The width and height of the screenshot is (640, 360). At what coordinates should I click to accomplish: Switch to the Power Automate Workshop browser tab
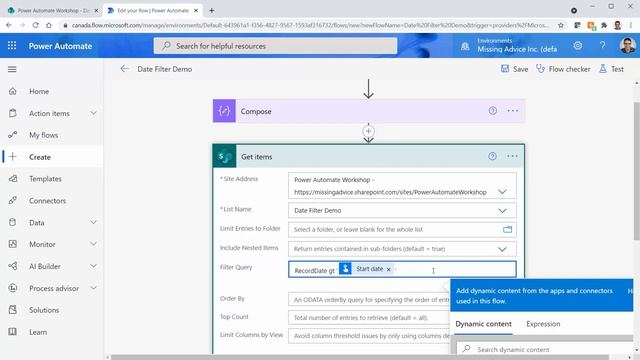tap(52, 11)
